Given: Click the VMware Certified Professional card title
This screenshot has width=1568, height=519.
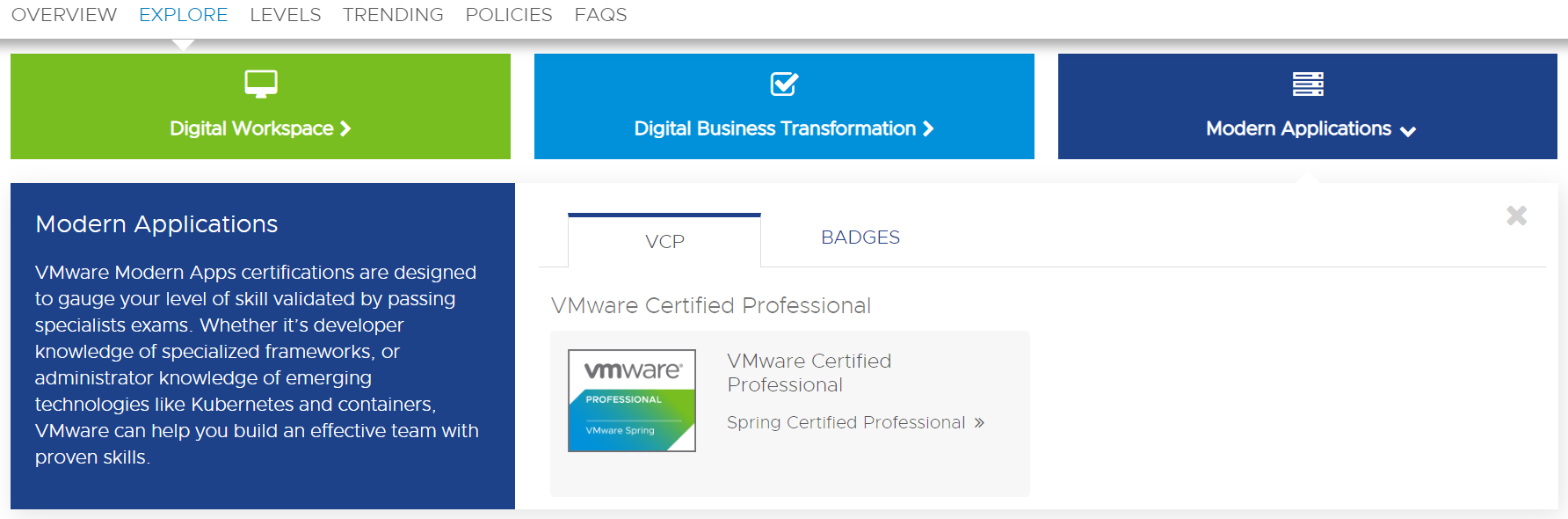Looking at the screenshot, I should (809, 373).
